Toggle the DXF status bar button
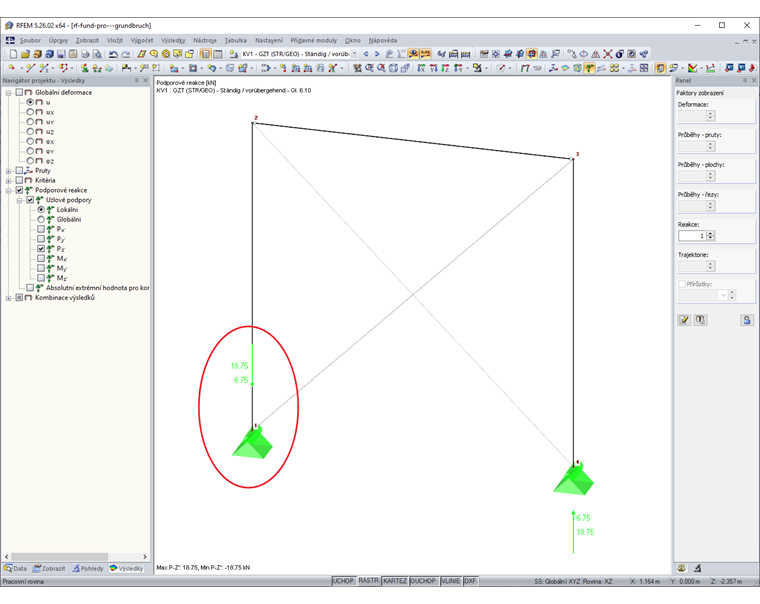Screen dimensions: 760x604 click(470, 581)
